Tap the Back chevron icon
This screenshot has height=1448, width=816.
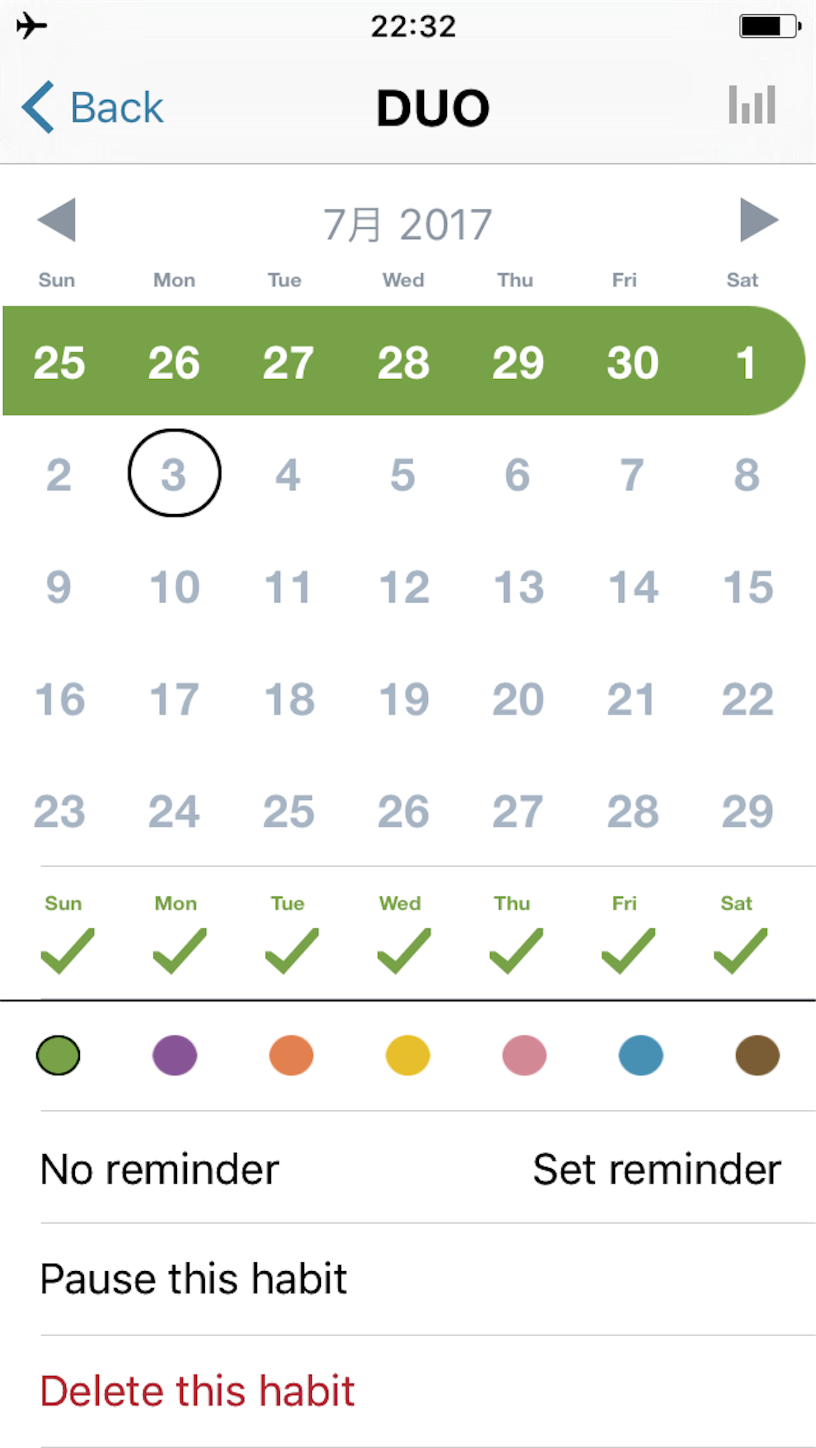click(38, 107)
